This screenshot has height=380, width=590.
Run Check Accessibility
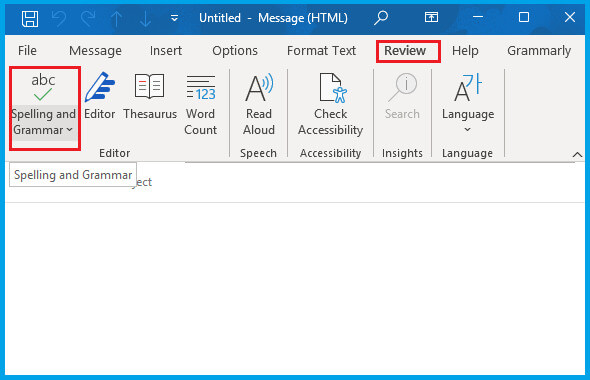330,105
